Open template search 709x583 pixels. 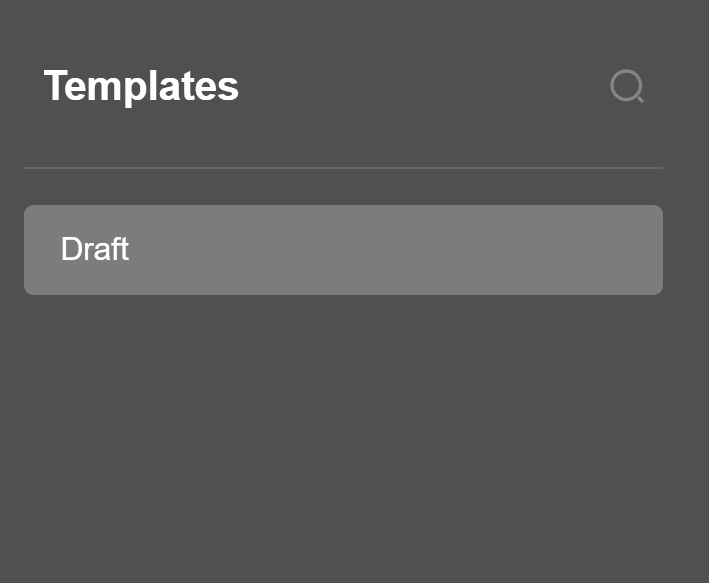[x=627, y=87]
